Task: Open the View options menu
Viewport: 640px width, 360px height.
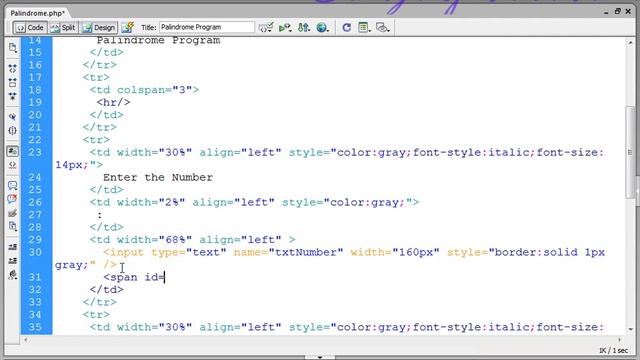Action: point(363,27)
